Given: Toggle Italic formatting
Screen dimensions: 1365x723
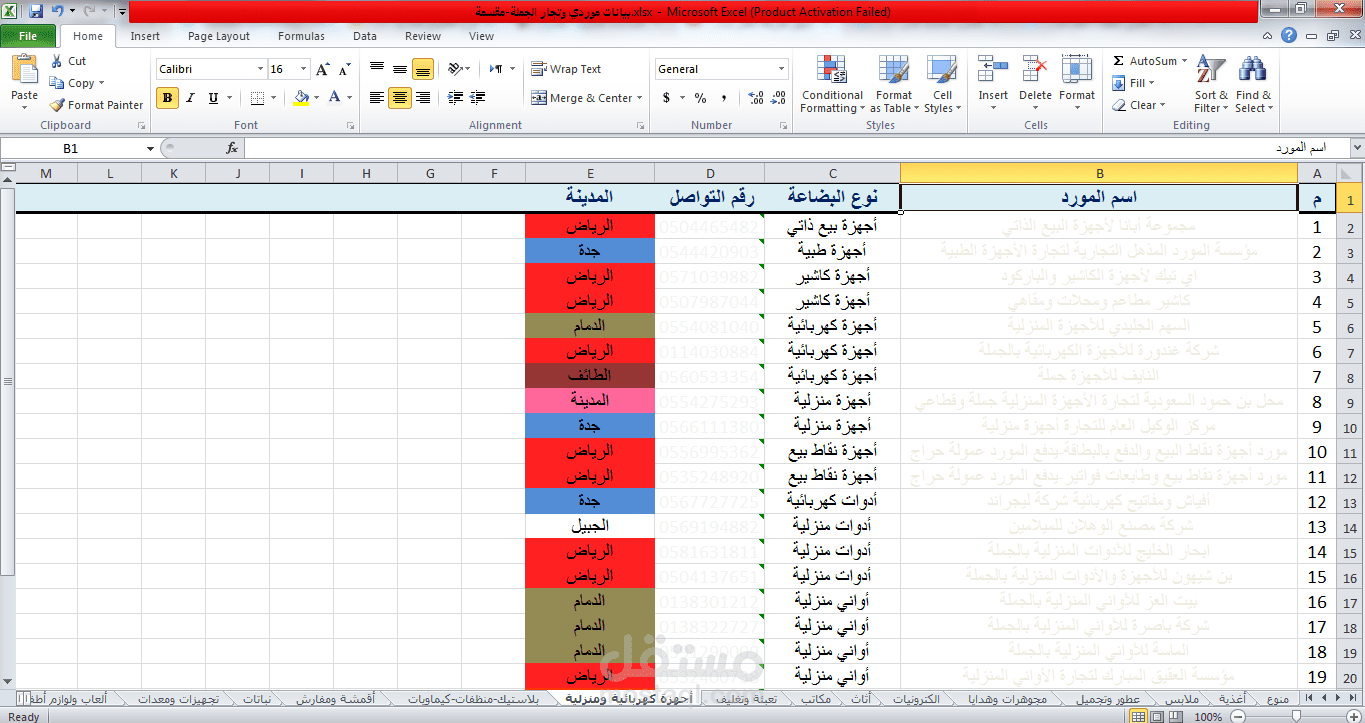Looking at the screenshot, I should point(190,98).
